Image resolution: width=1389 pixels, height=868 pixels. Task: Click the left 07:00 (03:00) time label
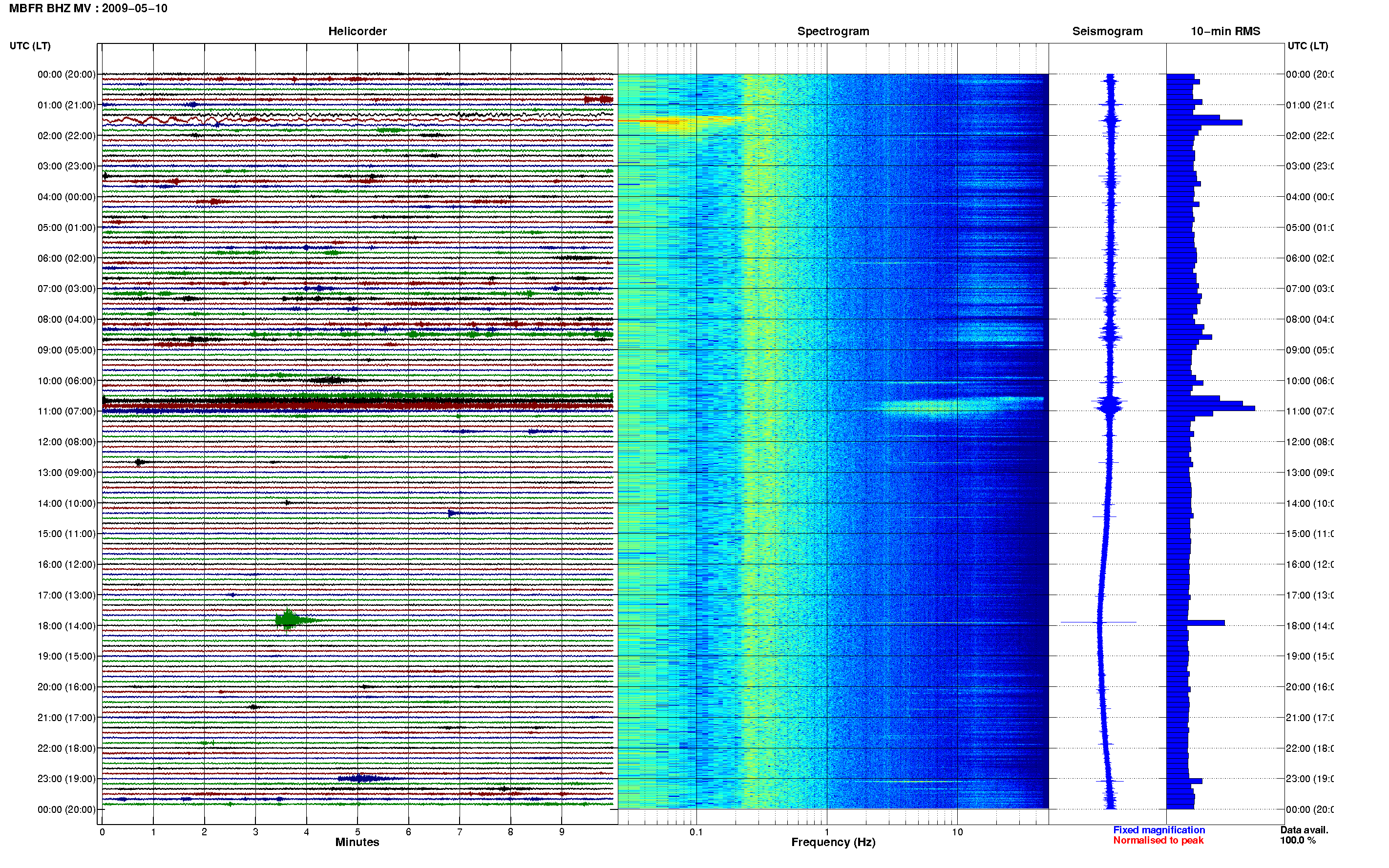coord(66,289)
